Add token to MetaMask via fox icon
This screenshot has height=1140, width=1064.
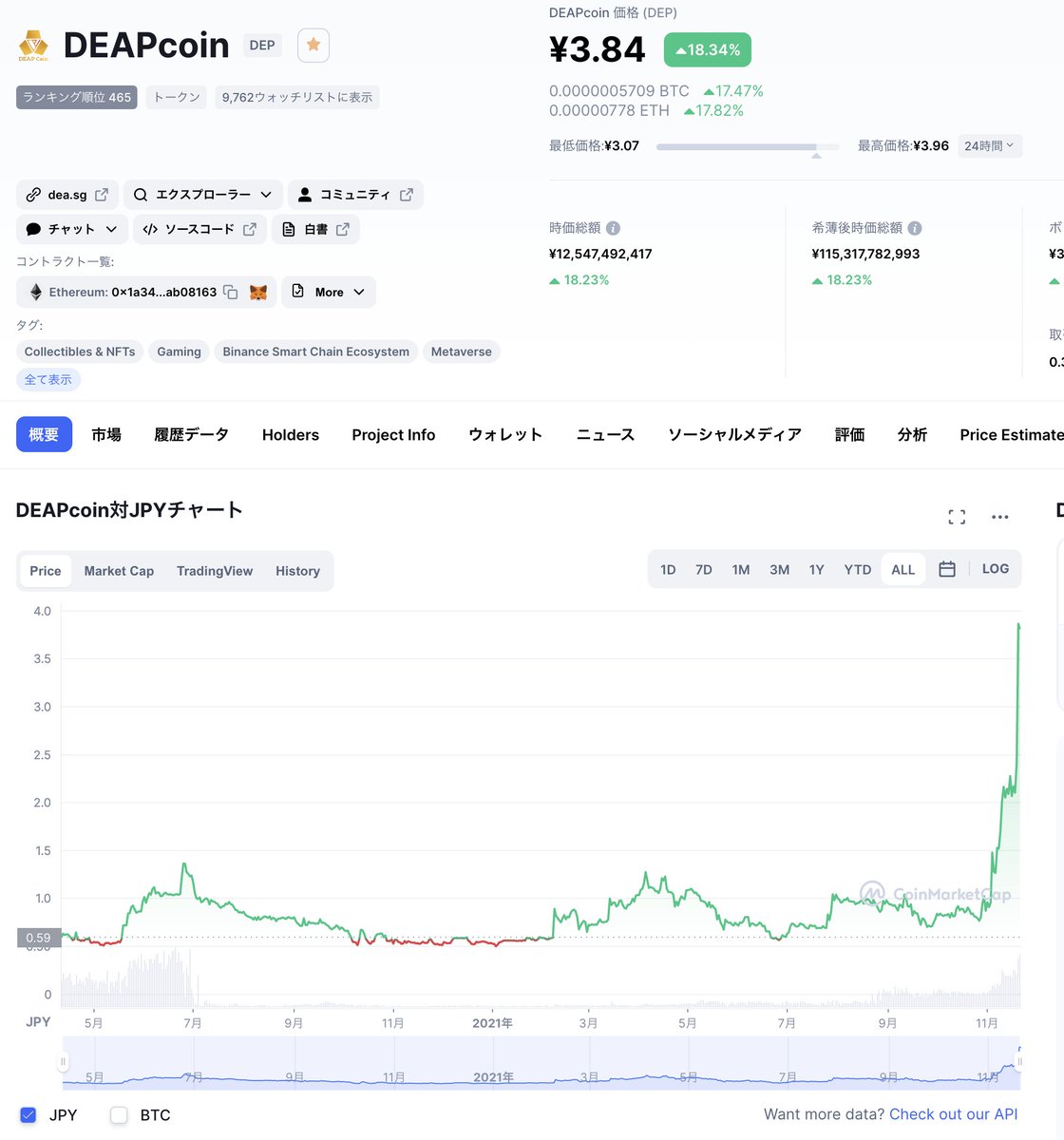[x=258, y=292]
